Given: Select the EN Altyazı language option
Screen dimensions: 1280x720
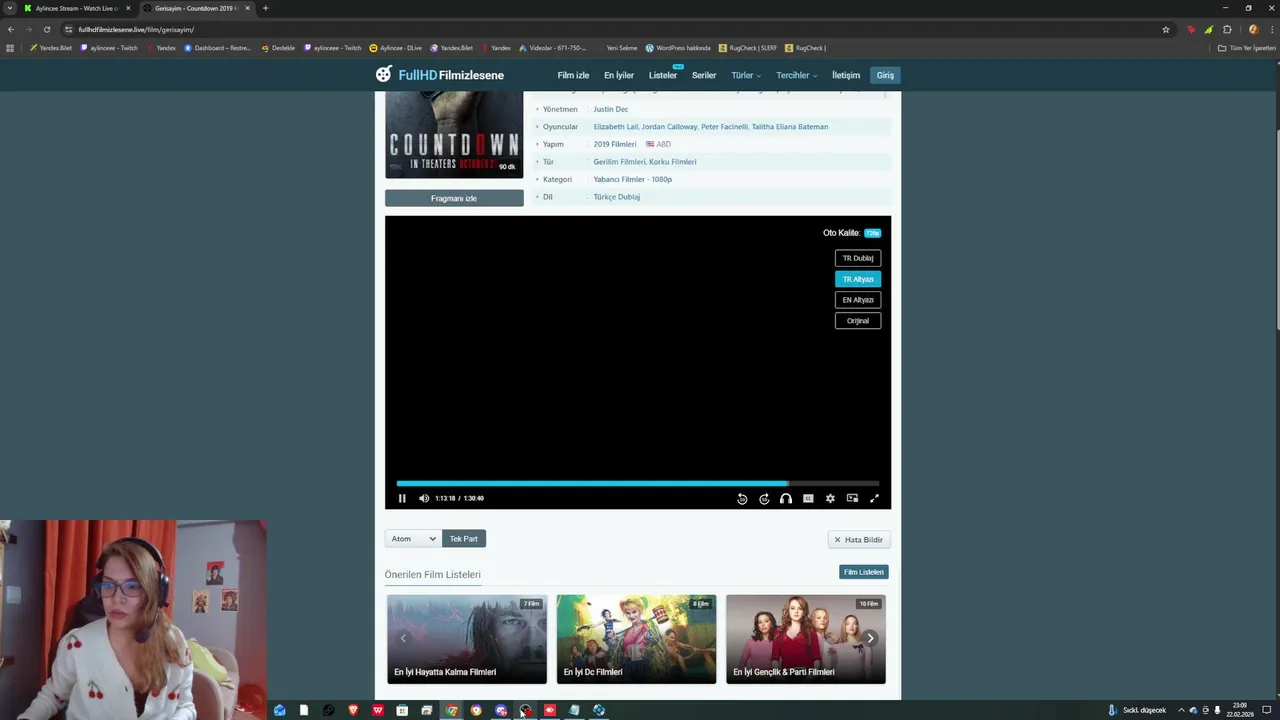Looking at the screenshot, I should click(x=858, y=300).
